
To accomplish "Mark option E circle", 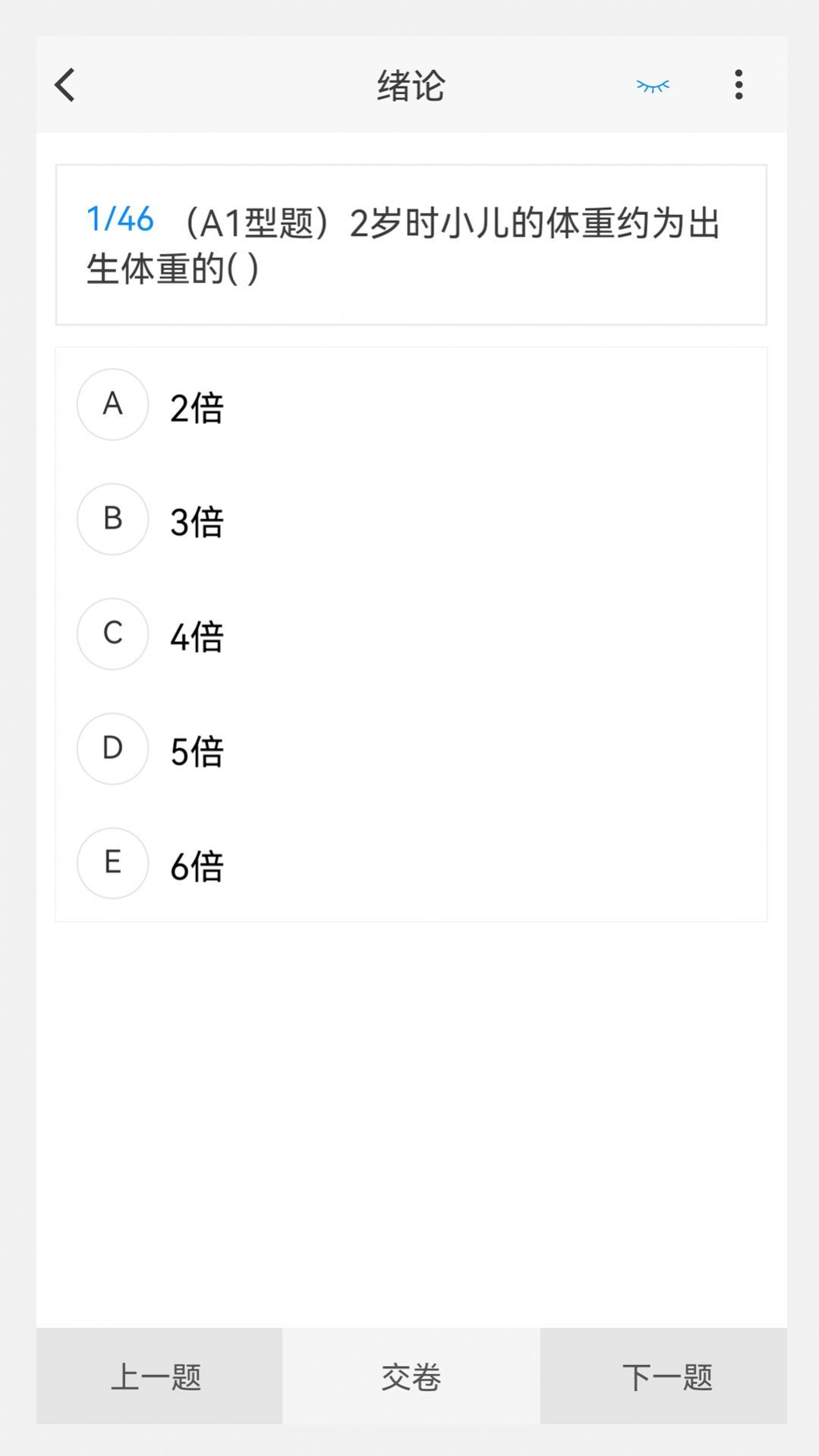I will point(112,863).
